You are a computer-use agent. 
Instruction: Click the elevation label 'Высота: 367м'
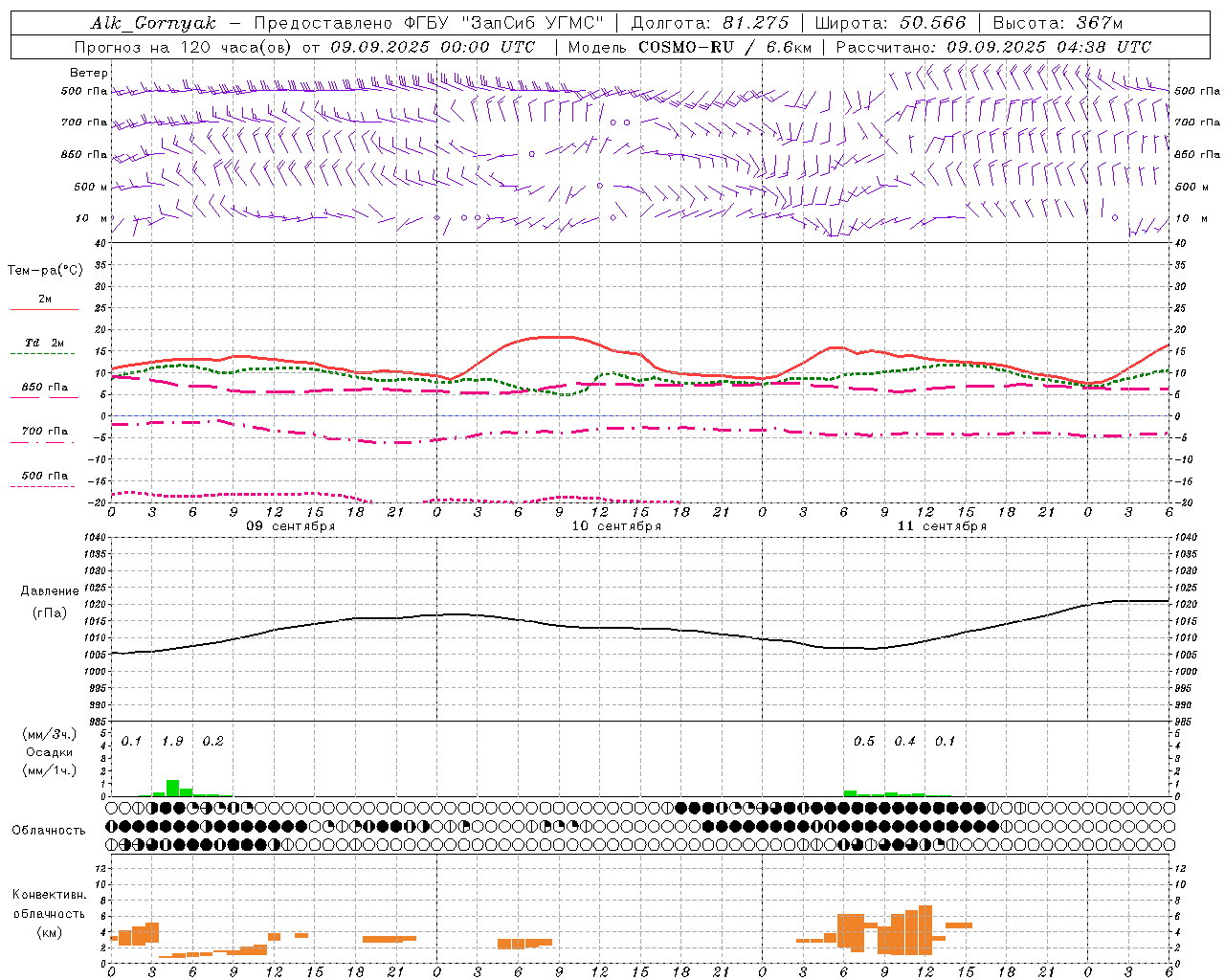pos(1058,23)
